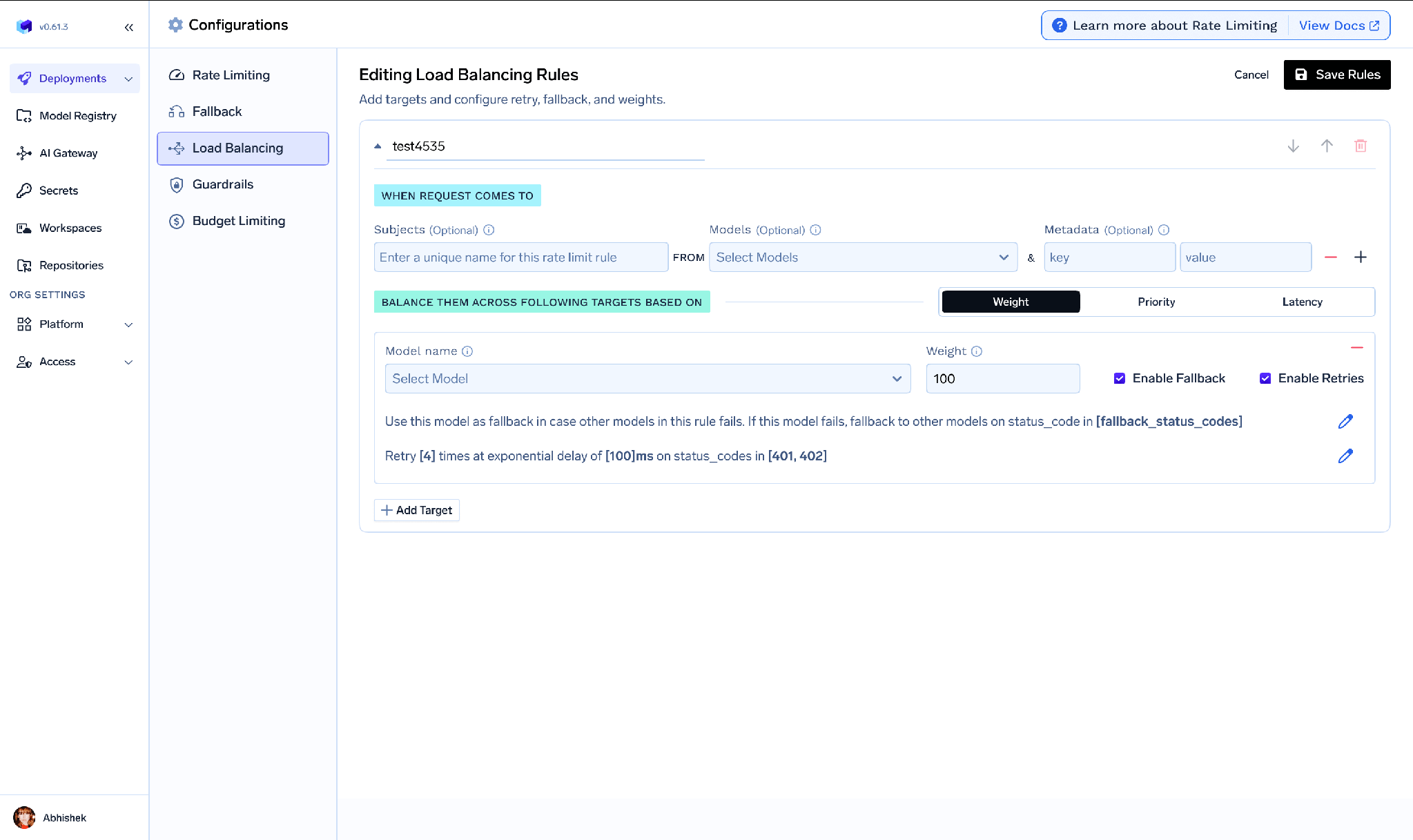
Task: Expand Platform settings chevron
Action: [x=128, y=324]
